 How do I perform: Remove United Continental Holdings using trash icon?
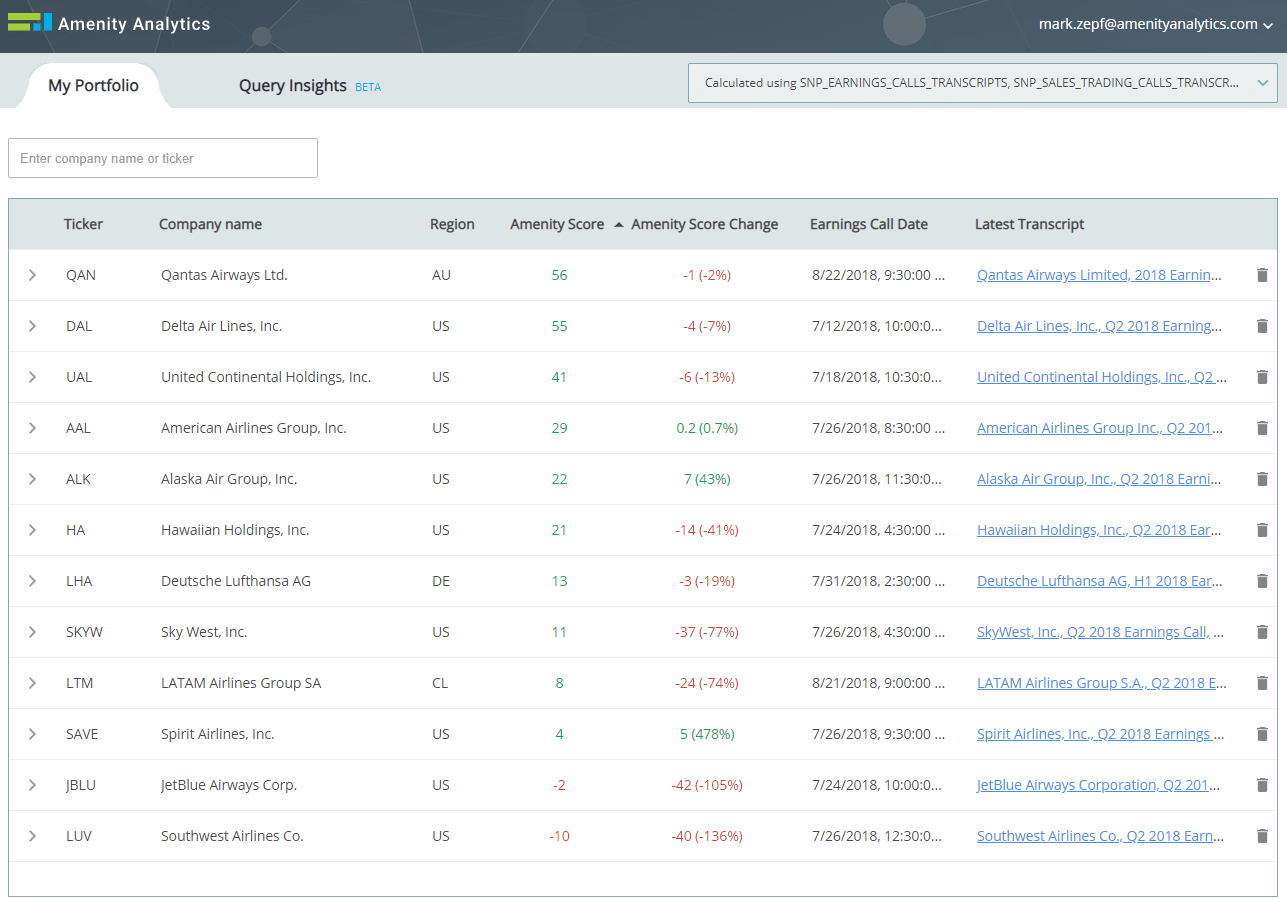point(1262,377)
